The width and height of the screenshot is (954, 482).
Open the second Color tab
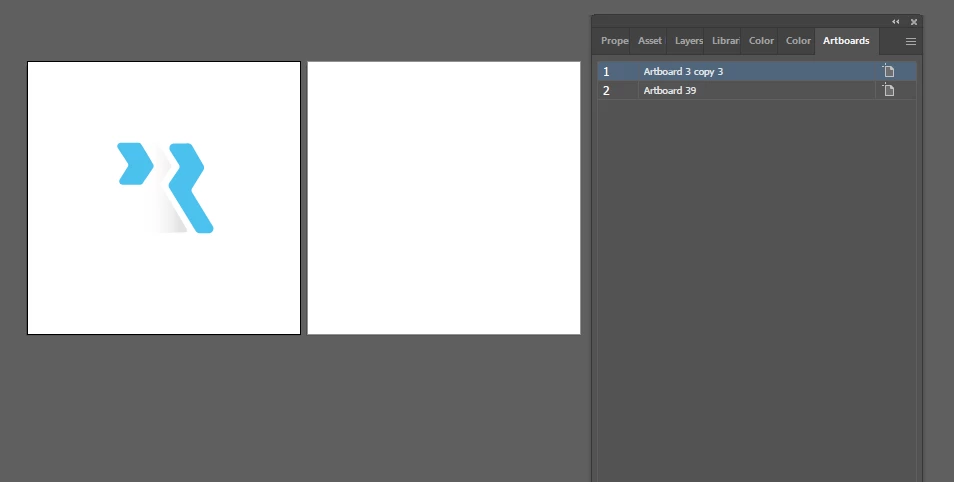[797, 41]
